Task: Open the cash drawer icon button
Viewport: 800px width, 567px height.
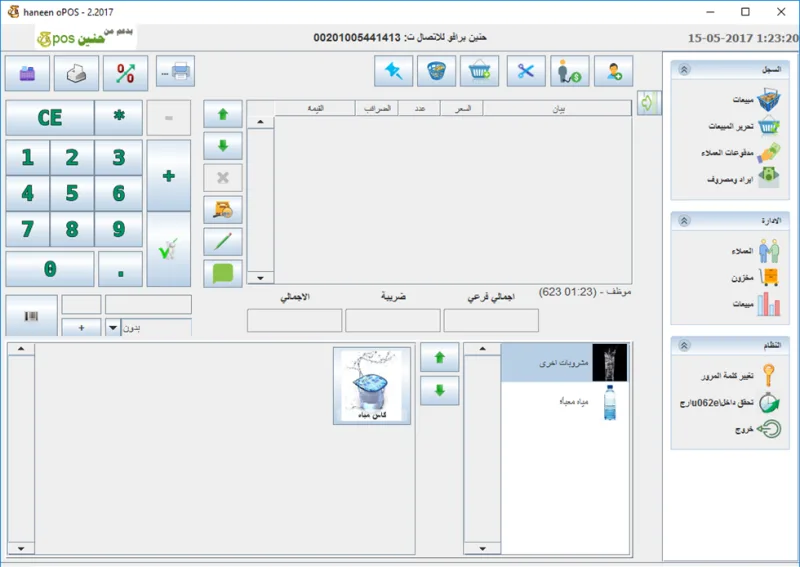Action: click(28, 73)
